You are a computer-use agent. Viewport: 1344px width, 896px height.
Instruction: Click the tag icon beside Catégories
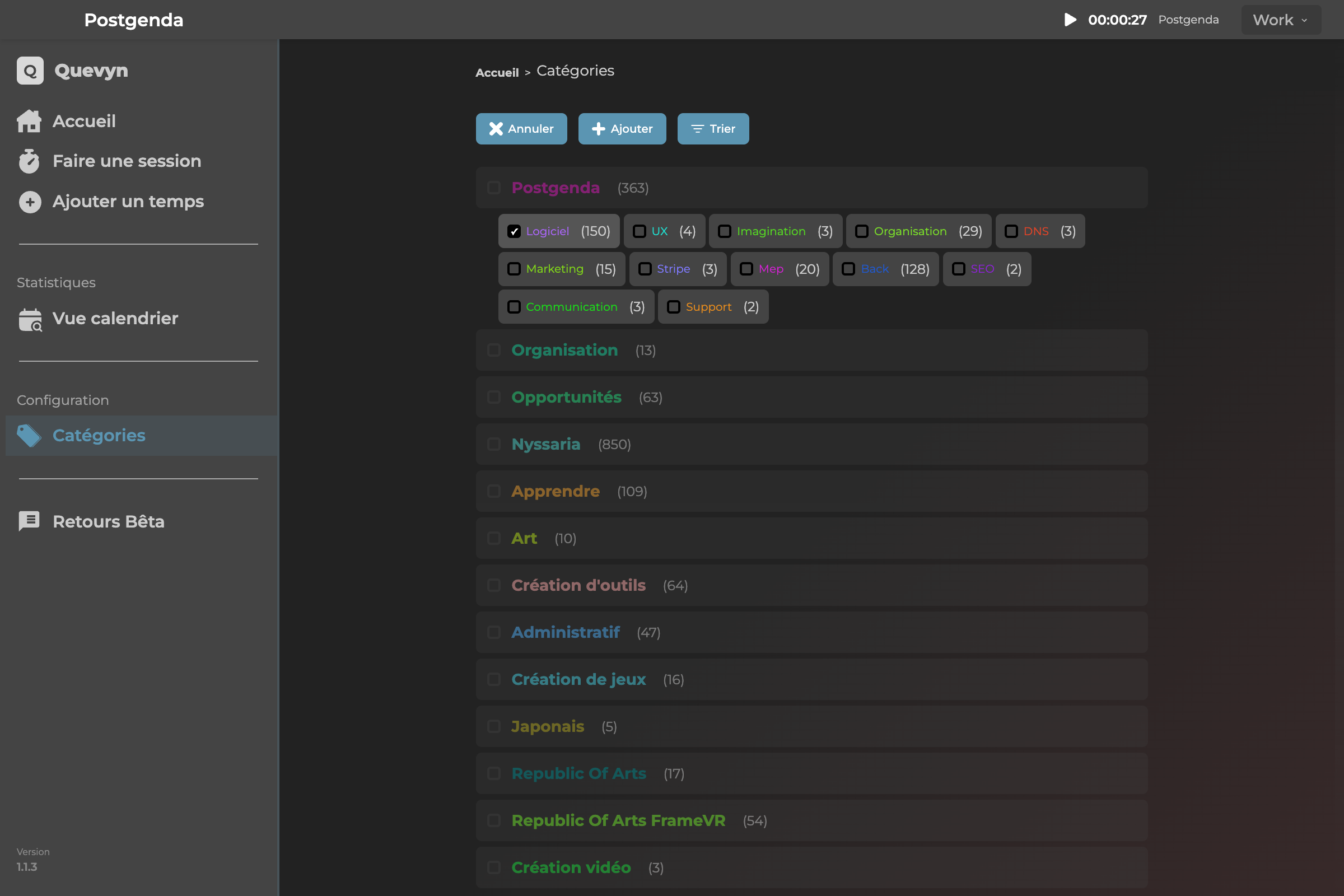[29, 436]
